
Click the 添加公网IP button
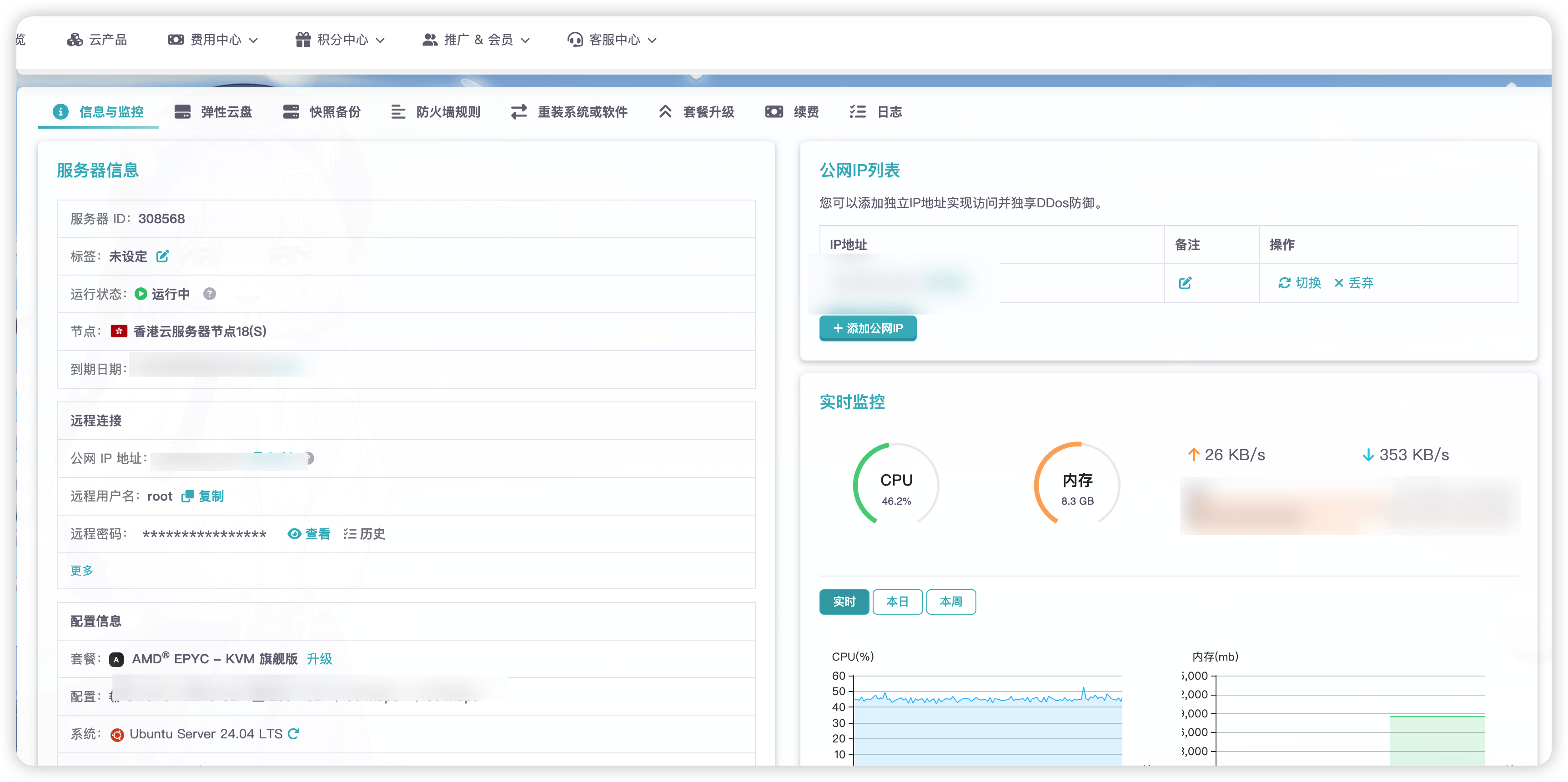pos(867,329)
